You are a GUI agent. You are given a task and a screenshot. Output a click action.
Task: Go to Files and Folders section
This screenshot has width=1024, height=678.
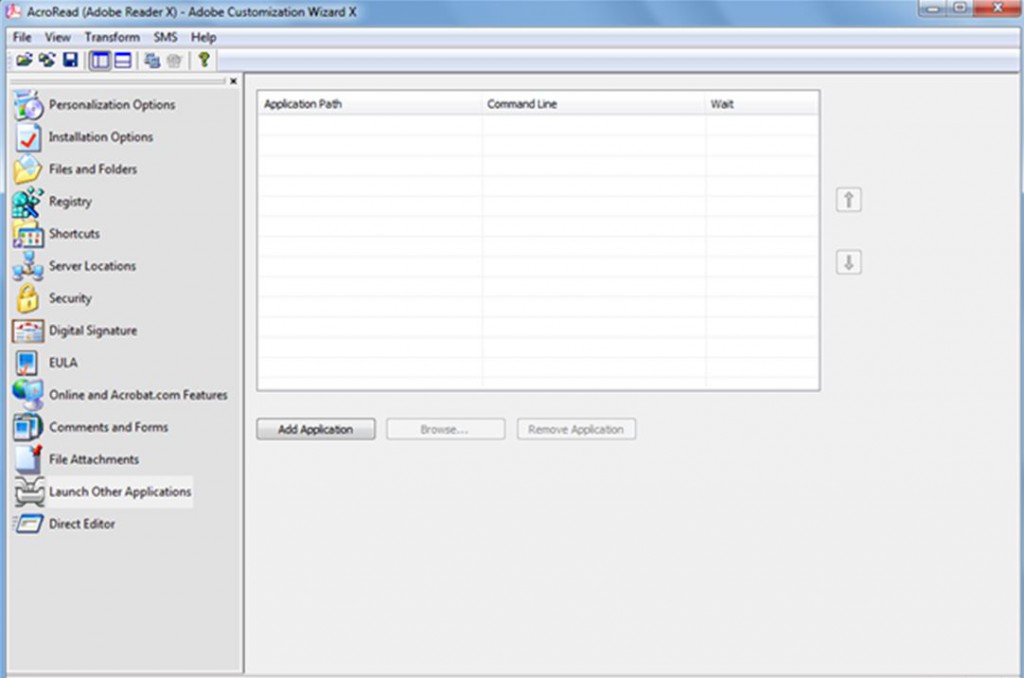(76, 169)
